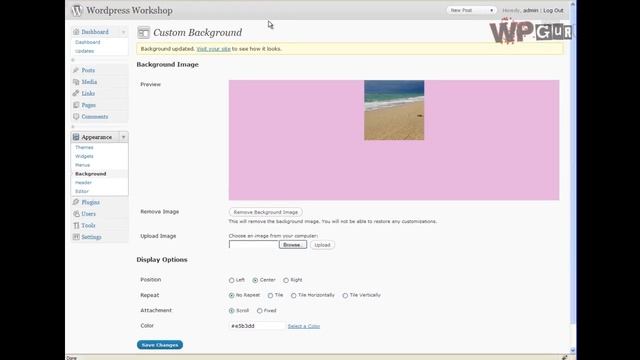Click the Log Out link
Image resolution: width=640 pixels, height=360 pixels.
tap(553, 10)
